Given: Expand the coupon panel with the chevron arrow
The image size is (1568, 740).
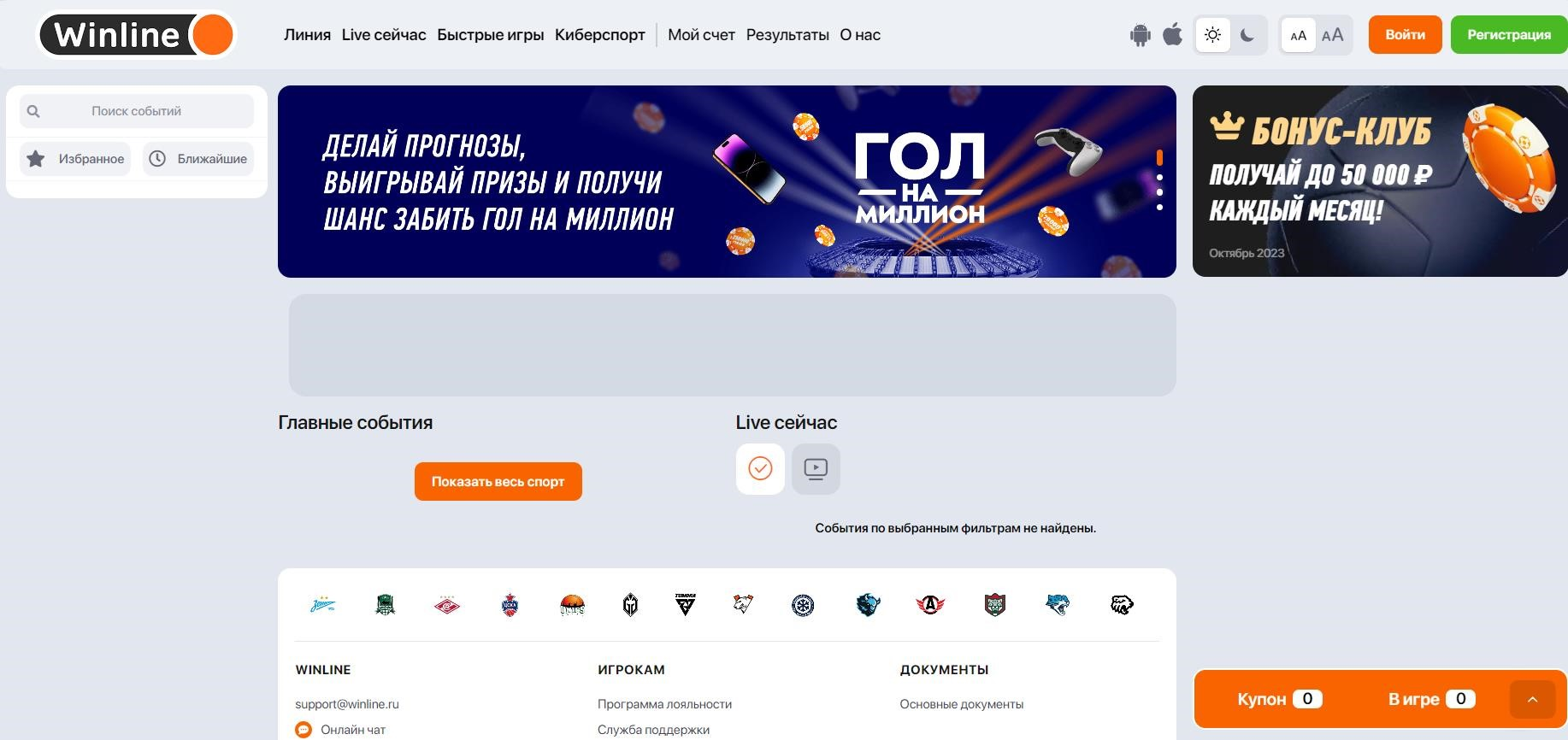Looking at the screenshot, I should point(1532,700).
